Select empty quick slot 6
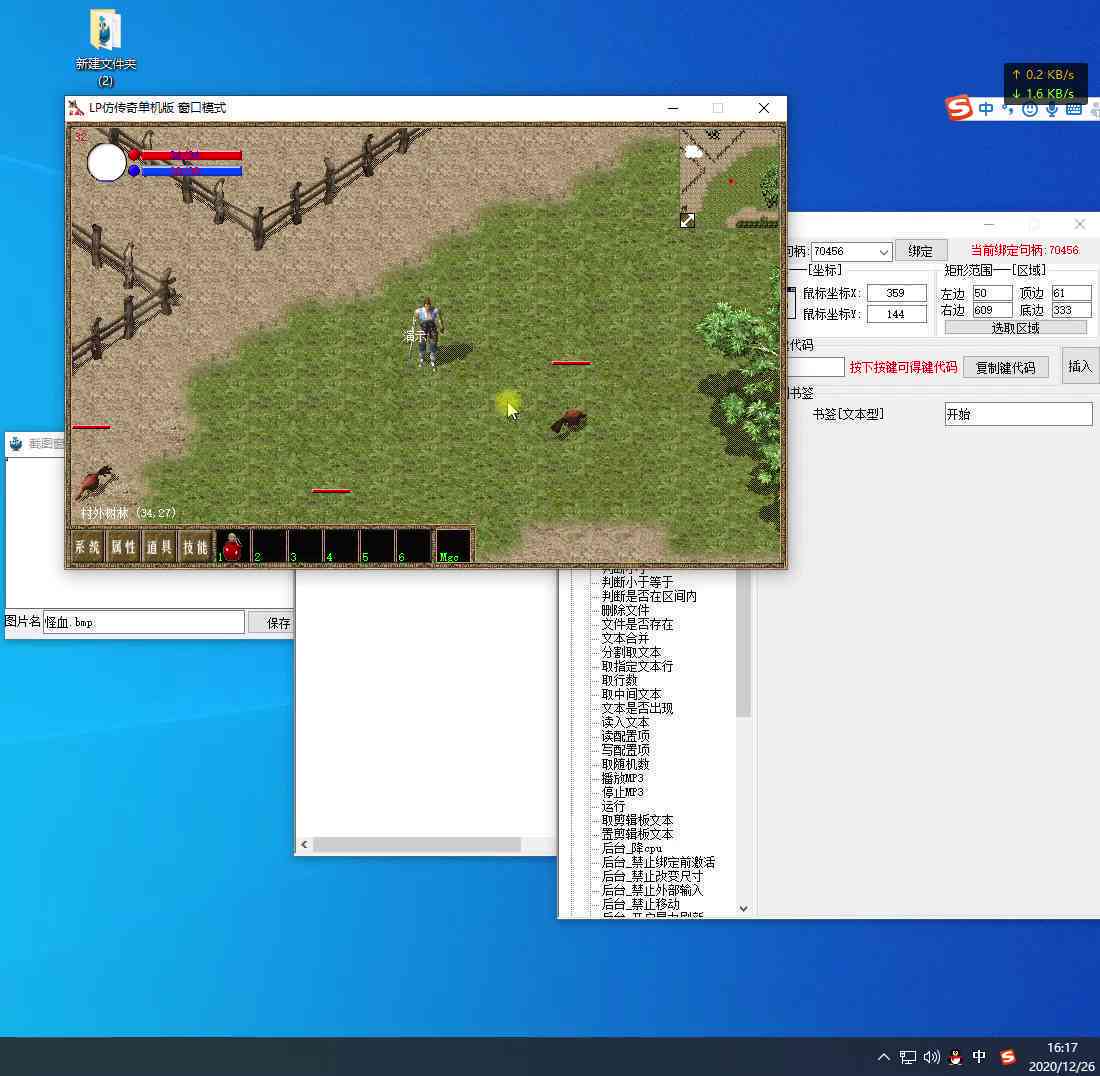Viewport: 1100px width, 1076px height. pos(414,546)
